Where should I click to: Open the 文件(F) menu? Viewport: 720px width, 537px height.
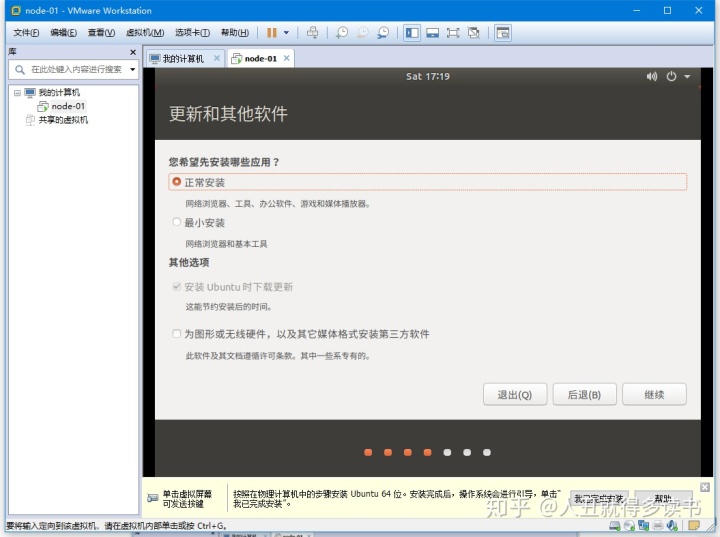pyautogui.click(x=26, y=33)
